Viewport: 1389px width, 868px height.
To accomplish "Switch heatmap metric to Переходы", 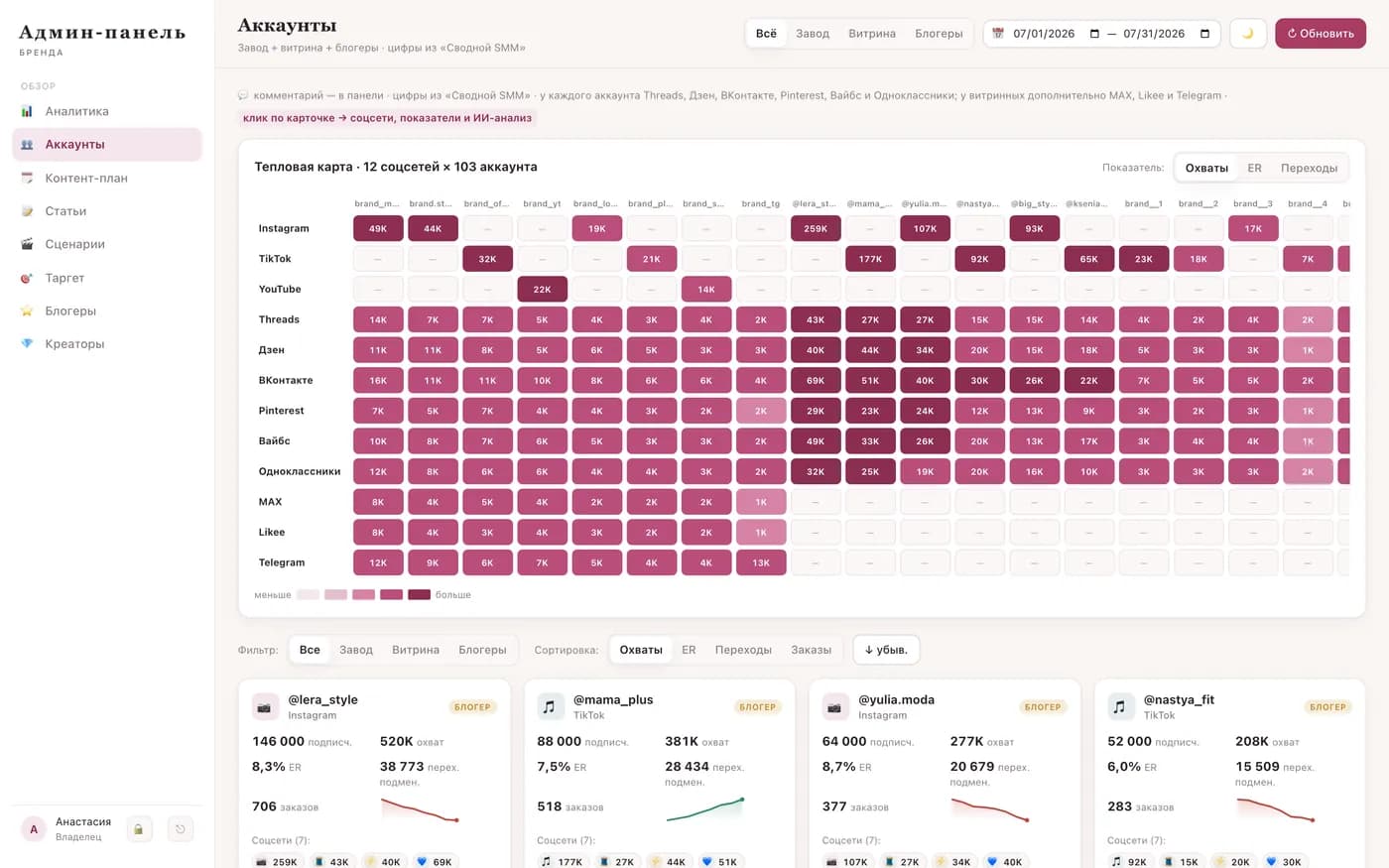I will pyautogui.click(x=1309, y=168).
